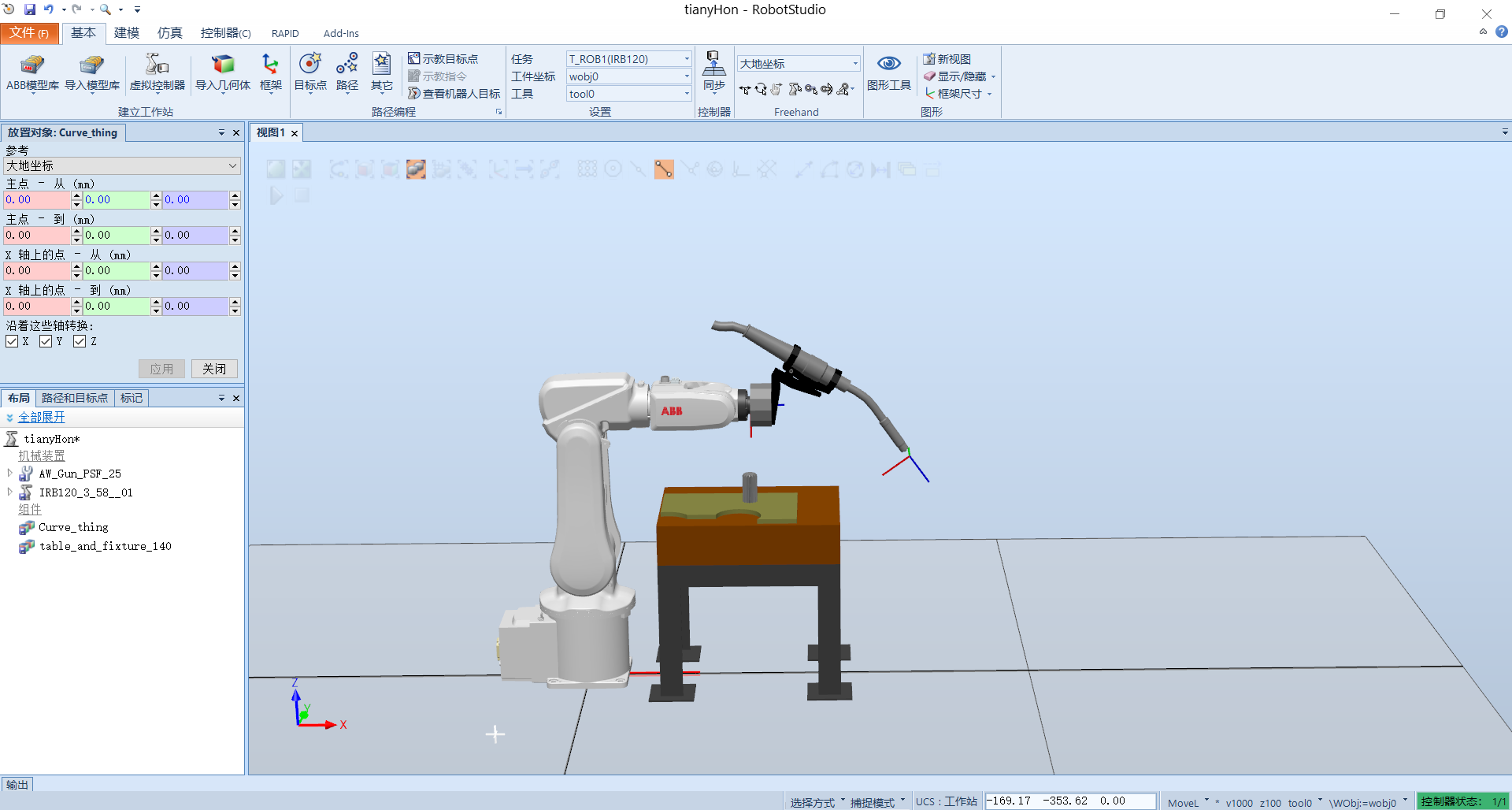Click the 路径 path icon
The image size is (1512, 810).
coord(347,73)
